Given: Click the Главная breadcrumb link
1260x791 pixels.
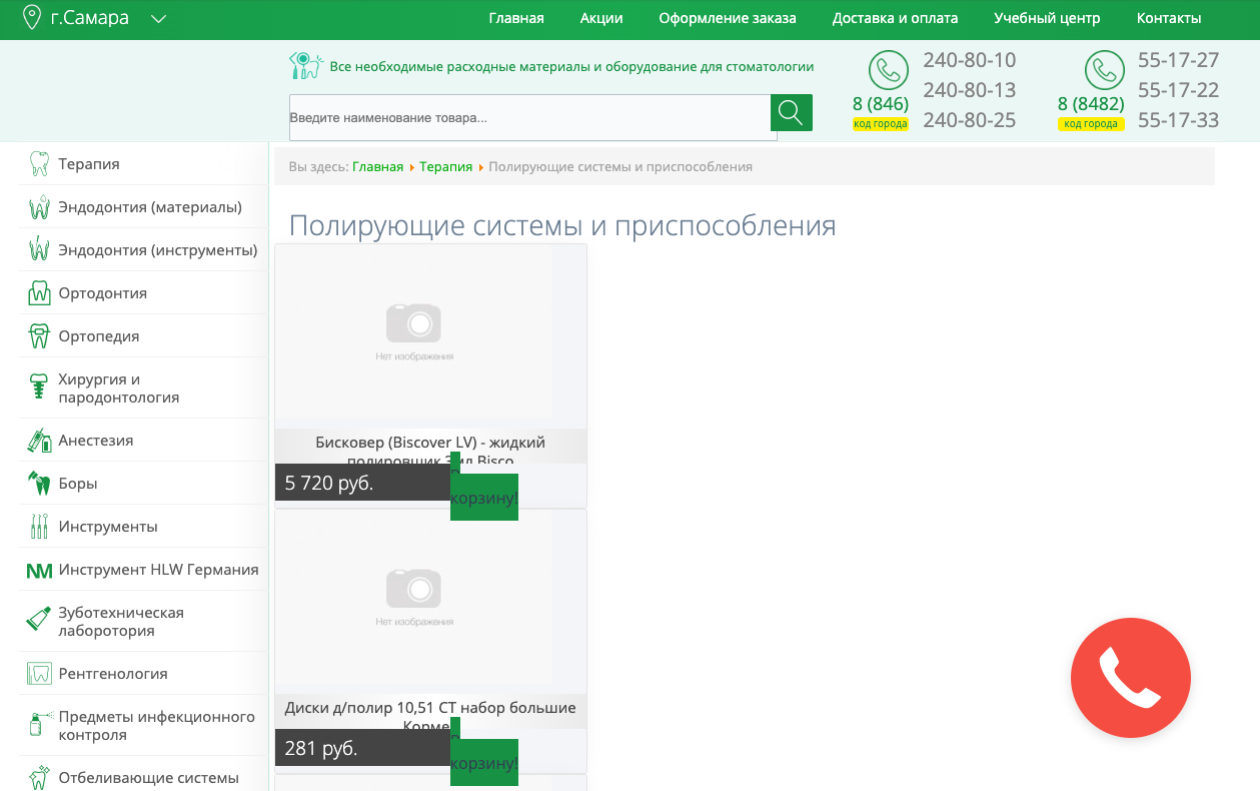Looking at the screenshot, I should pyautogui.click(x=377, y=167).
